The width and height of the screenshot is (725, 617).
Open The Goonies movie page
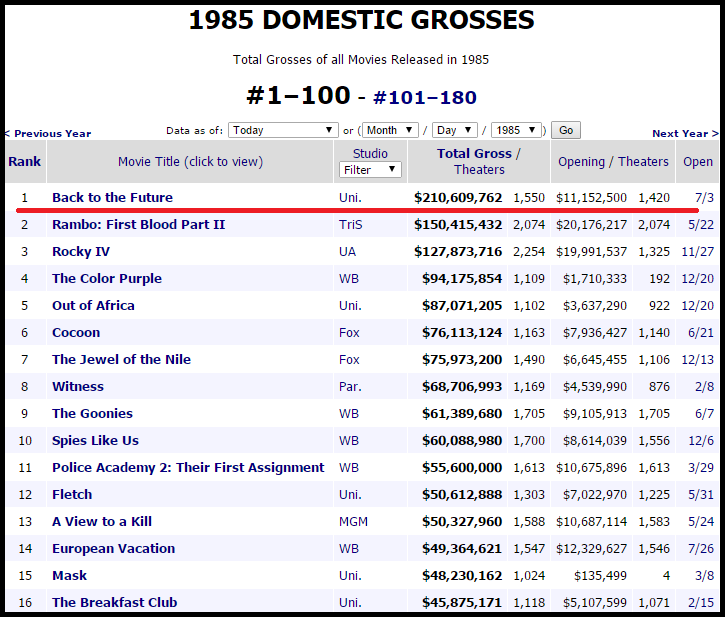click(x=92, y=414)
